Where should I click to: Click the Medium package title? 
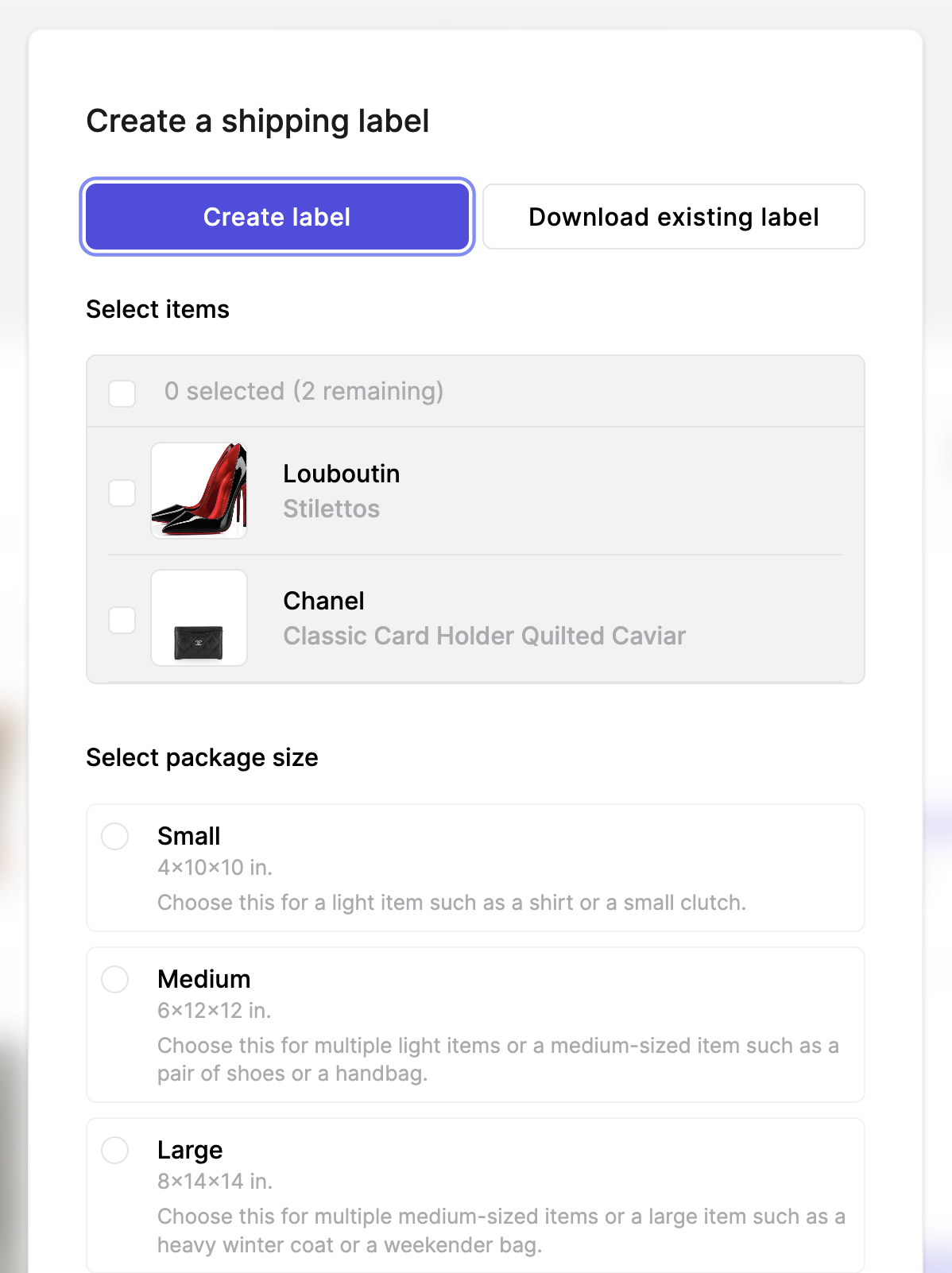point(204,979)
